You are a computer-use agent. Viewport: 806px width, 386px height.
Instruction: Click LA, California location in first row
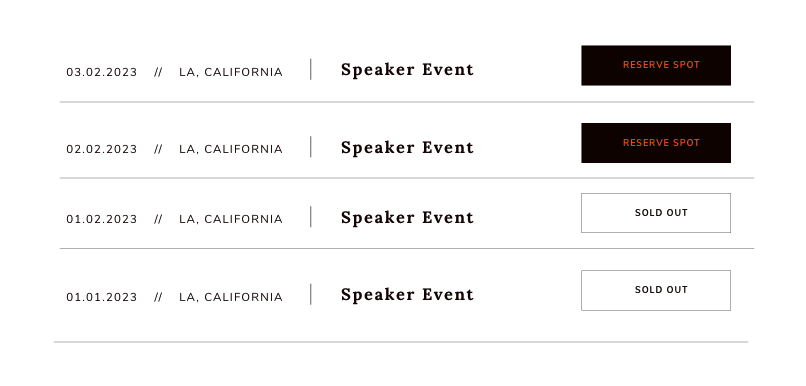click(x=231, y=72)
